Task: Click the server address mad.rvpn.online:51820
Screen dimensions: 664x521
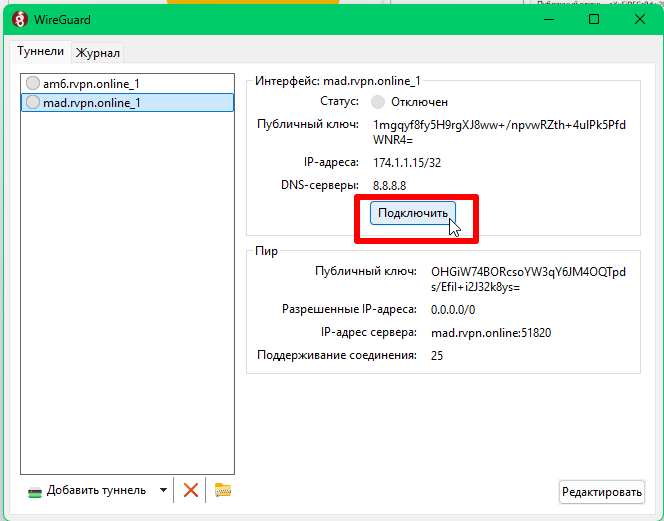Action: click(491, 332)
